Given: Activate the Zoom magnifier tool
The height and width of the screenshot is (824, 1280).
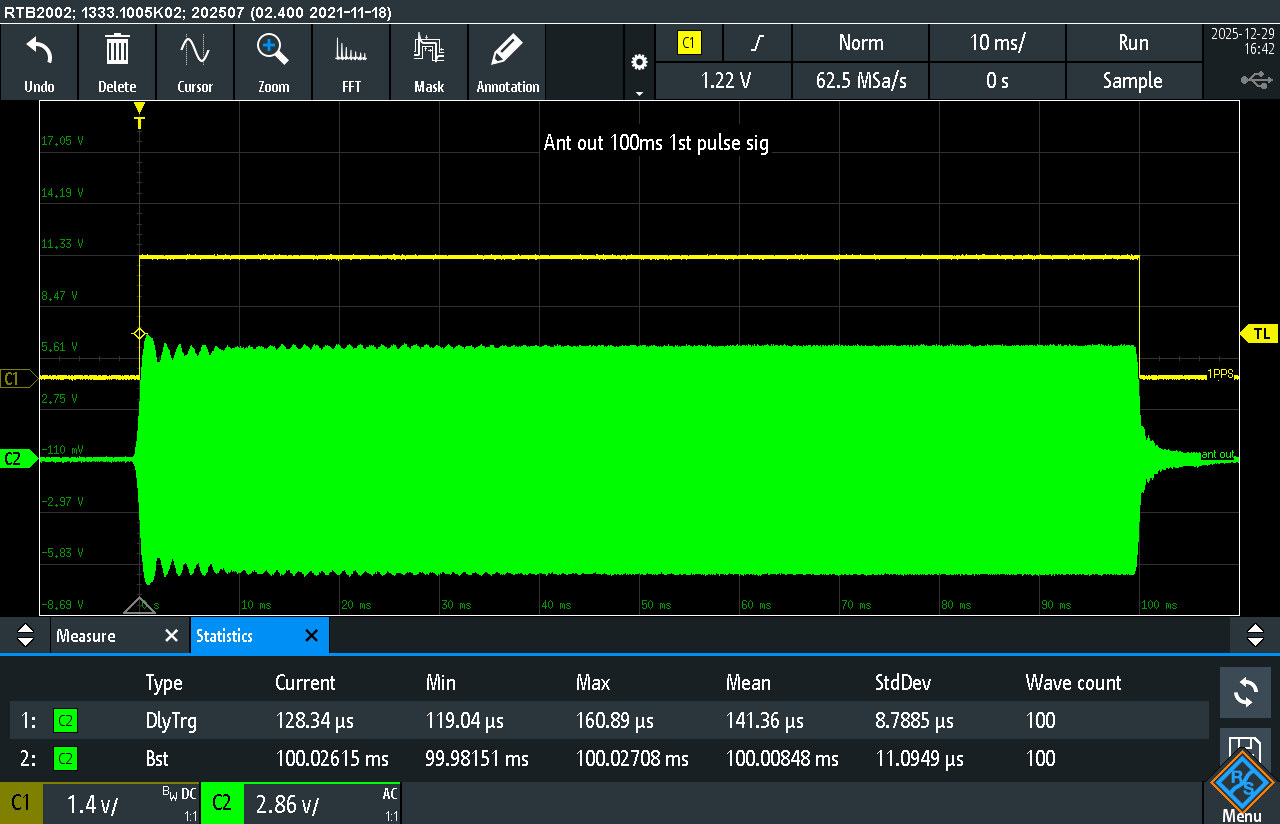Looking at the screenshot, I should pos(273,50).
